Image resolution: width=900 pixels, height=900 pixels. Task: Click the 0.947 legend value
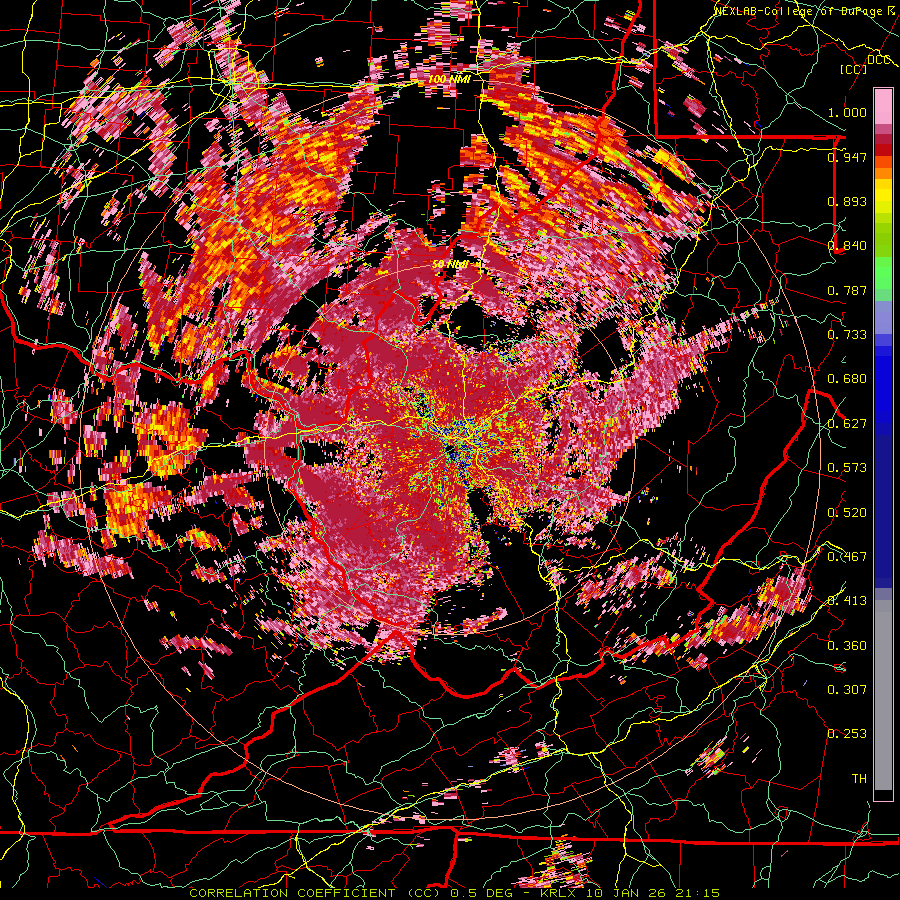pyautogui.click(x=847, y=157)
